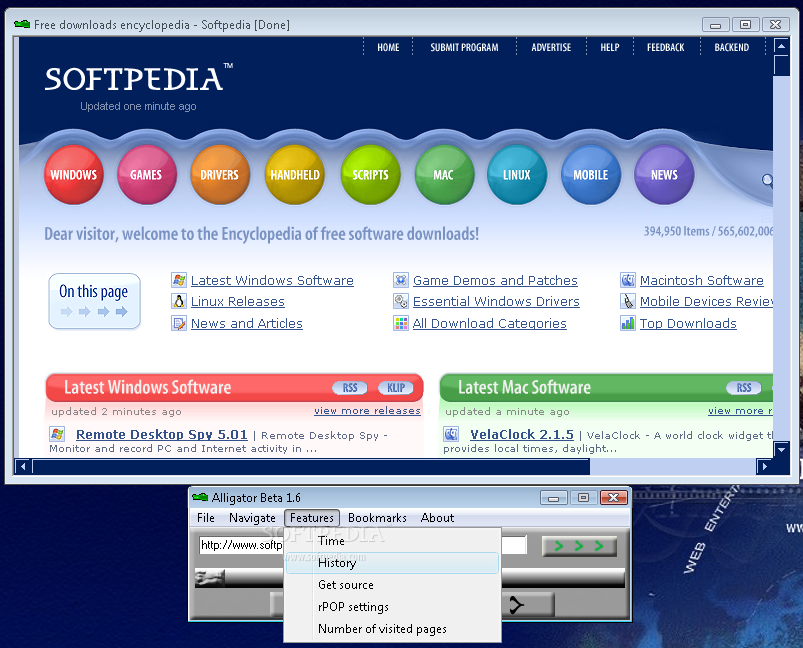Viewport: 803px width, 648px height.
Task: Follow the All Download Categories link
Action: point(490,323)
